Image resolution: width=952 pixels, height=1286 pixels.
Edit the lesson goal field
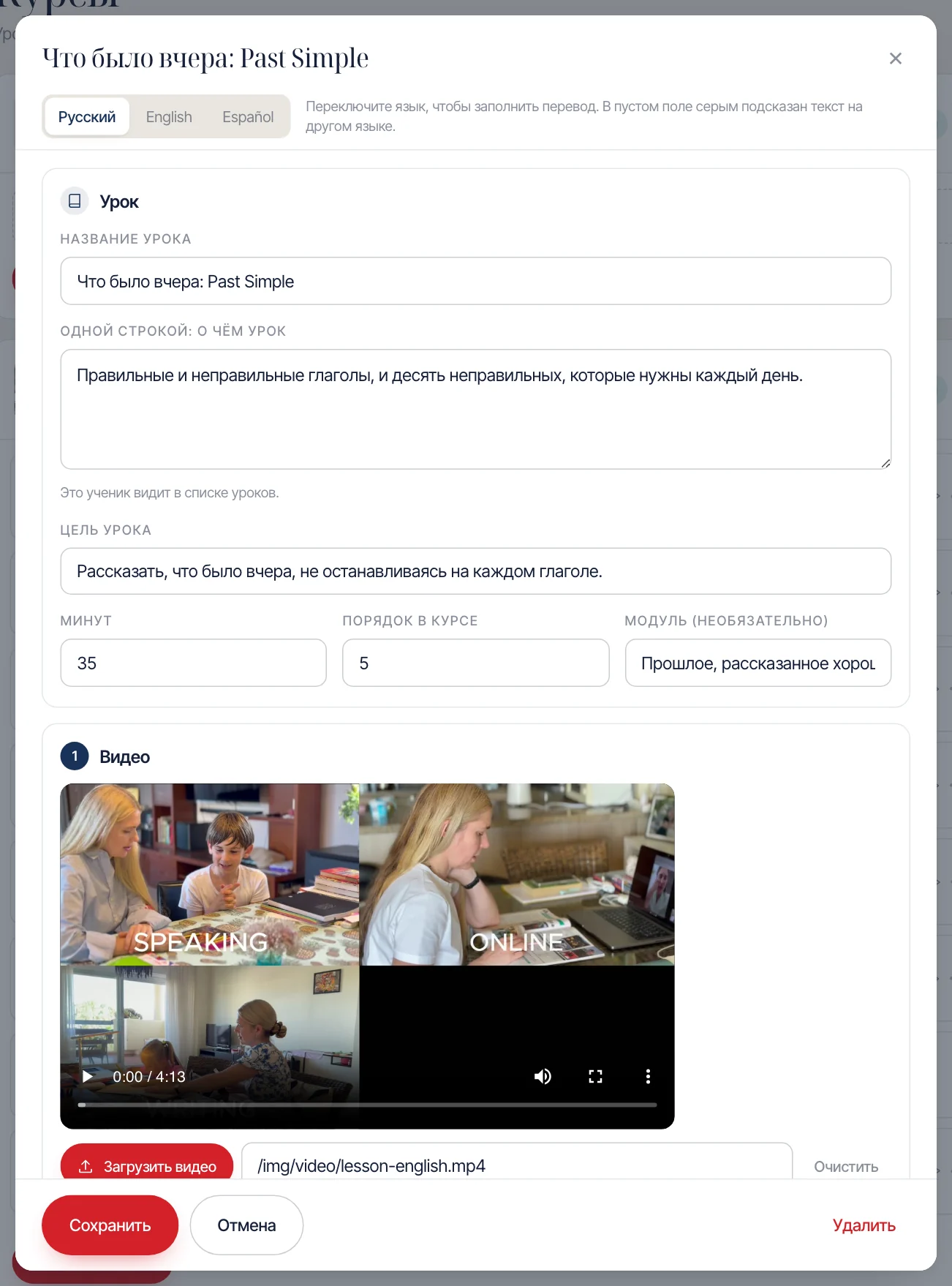[475, 571]
